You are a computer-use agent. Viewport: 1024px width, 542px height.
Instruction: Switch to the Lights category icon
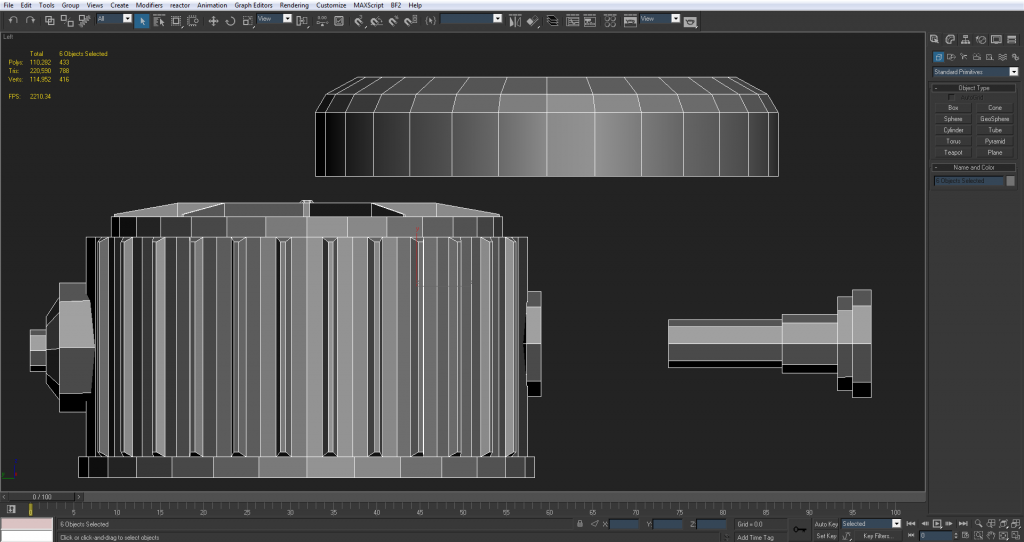[962, 57]
